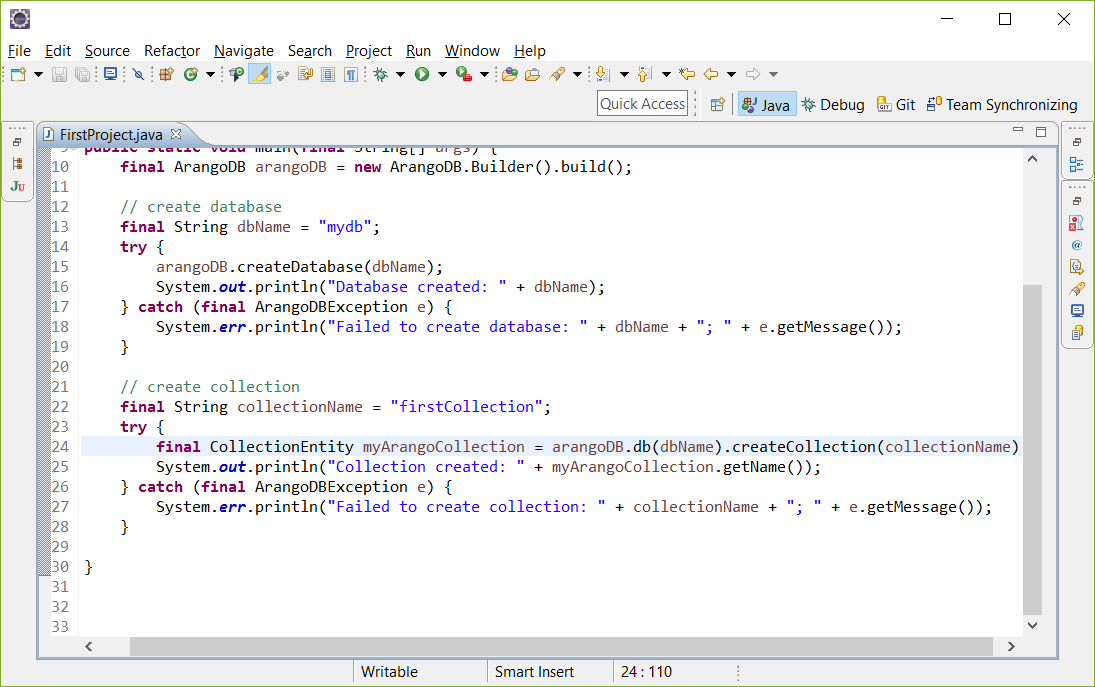Image resolution: width=1095 pixels, height=687 pixels.
Task: Click the New Java Package icon
Action: [x=166, y=74]
